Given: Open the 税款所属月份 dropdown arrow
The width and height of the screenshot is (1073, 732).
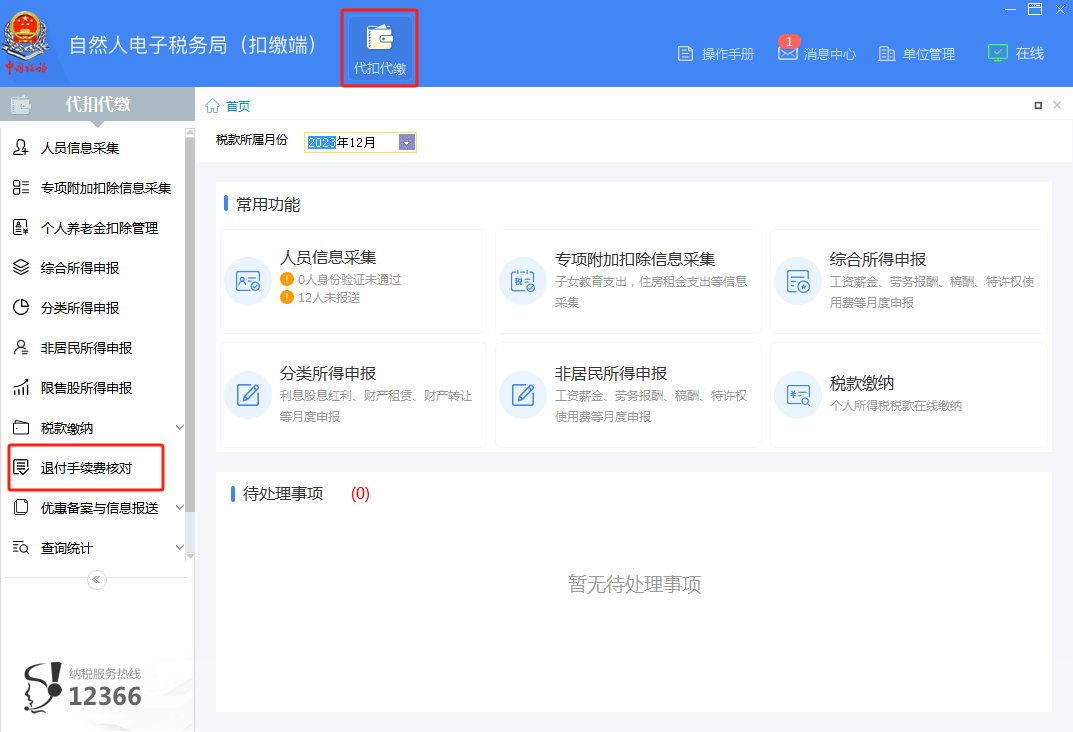Looking at the screenshot, I should tap(406, 142).
